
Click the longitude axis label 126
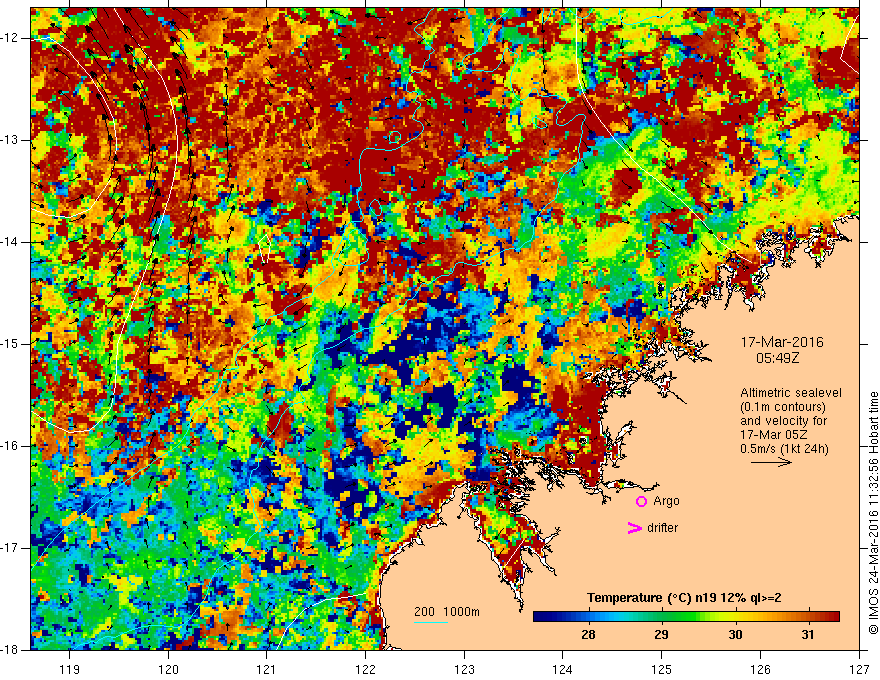[x=760, y=669]
